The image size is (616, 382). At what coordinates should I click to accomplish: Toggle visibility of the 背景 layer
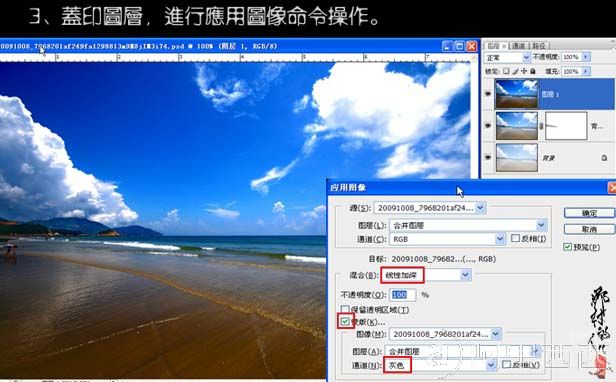(x=488, y=157)
